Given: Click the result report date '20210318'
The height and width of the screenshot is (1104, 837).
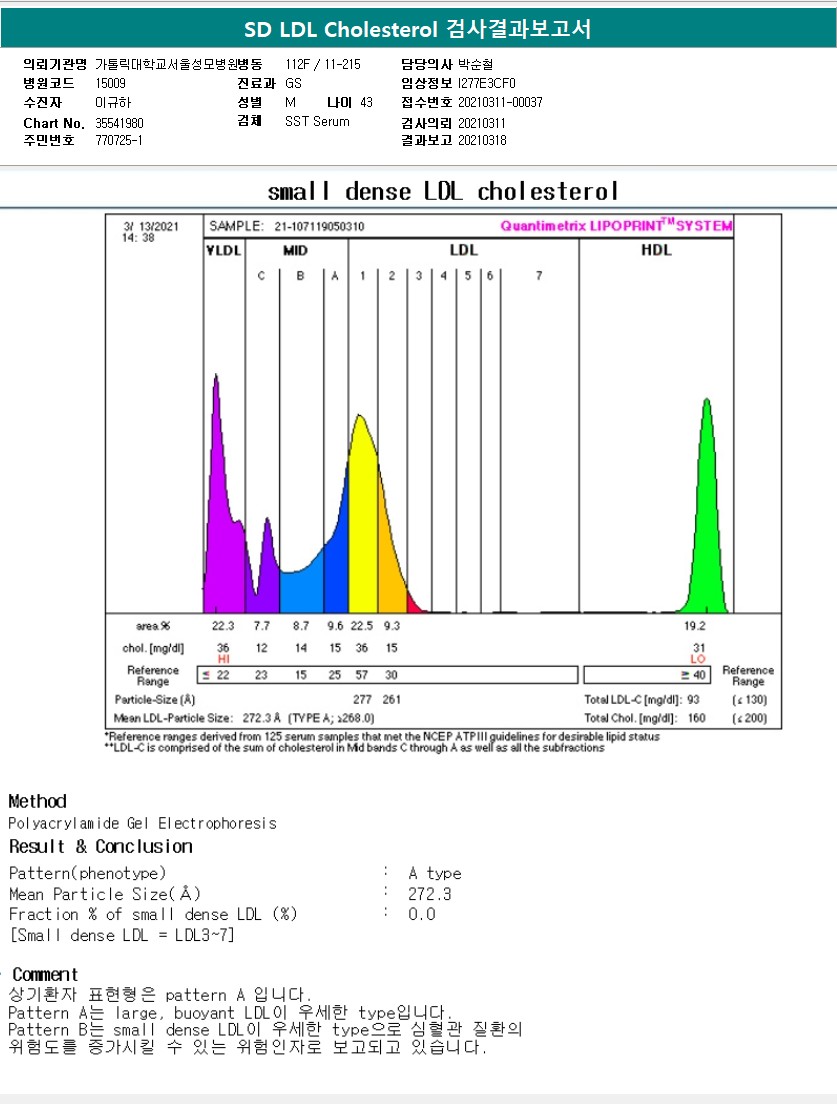Looking at the screenshot, I should (482, 140).
